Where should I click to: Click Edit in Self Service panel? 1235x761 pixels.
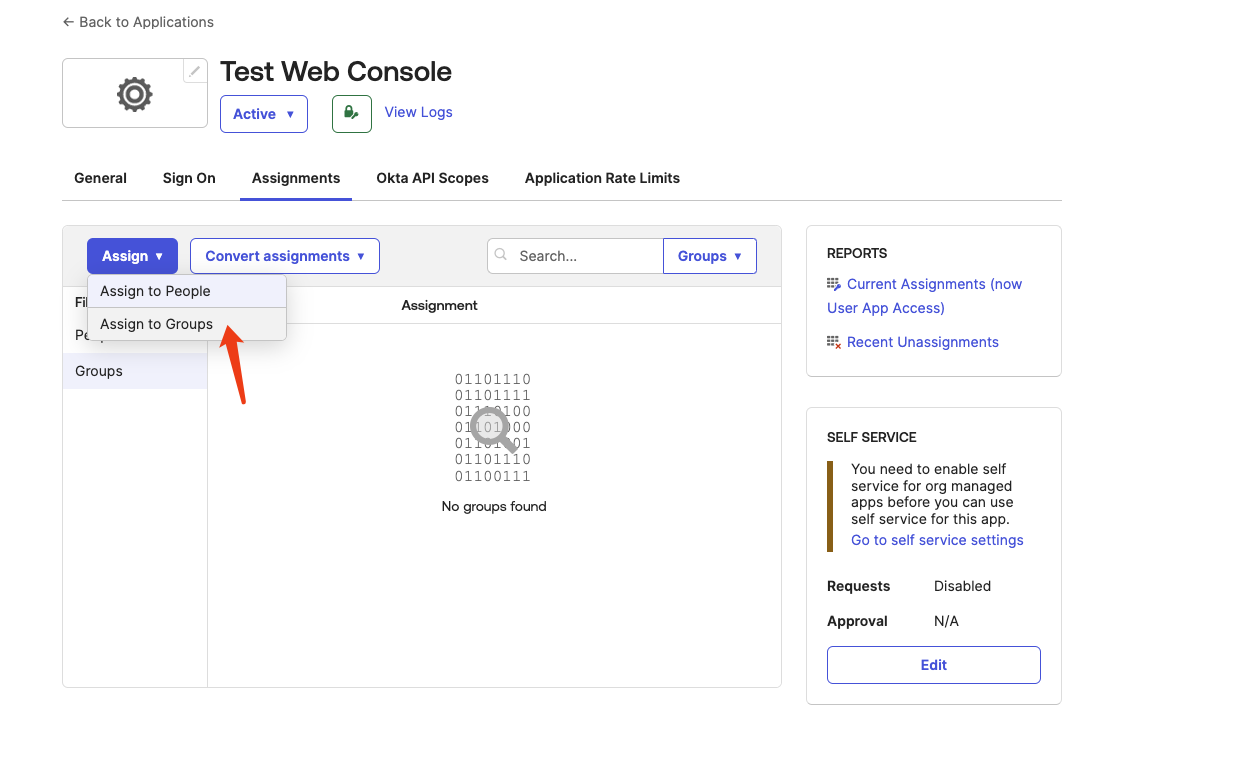point(933,665)
